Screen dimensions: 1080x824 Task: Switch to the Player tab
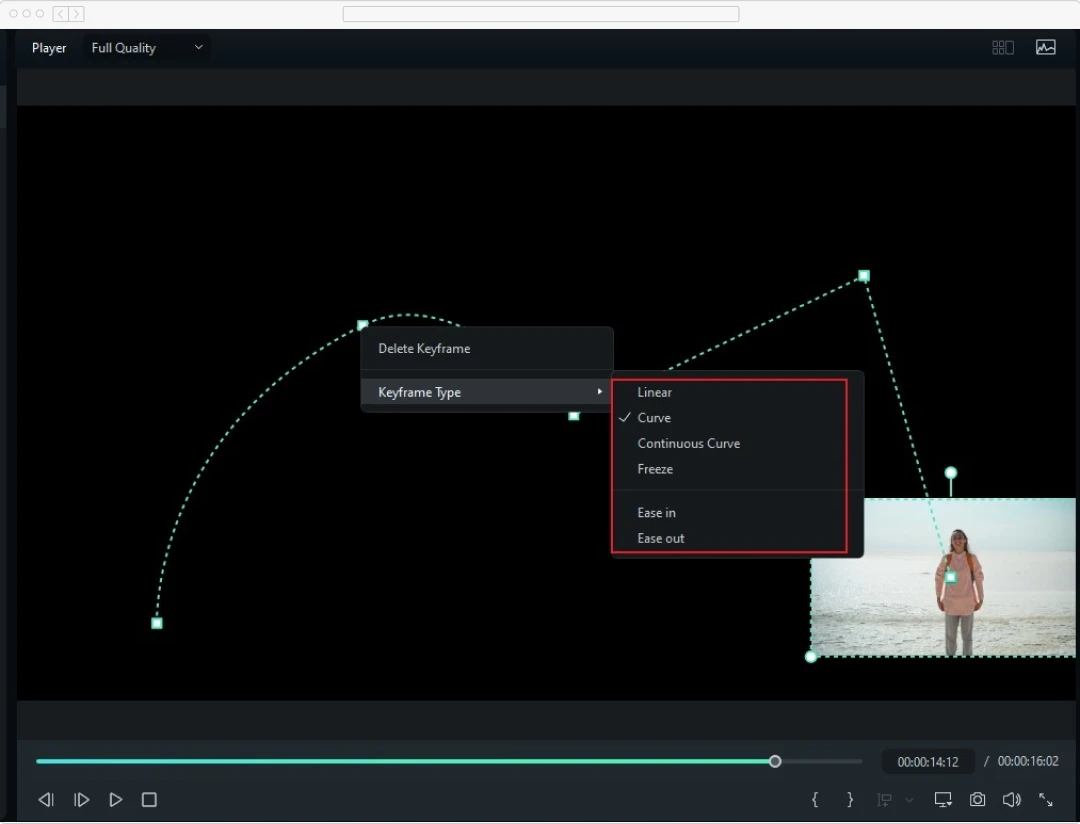tap(48, 47)
